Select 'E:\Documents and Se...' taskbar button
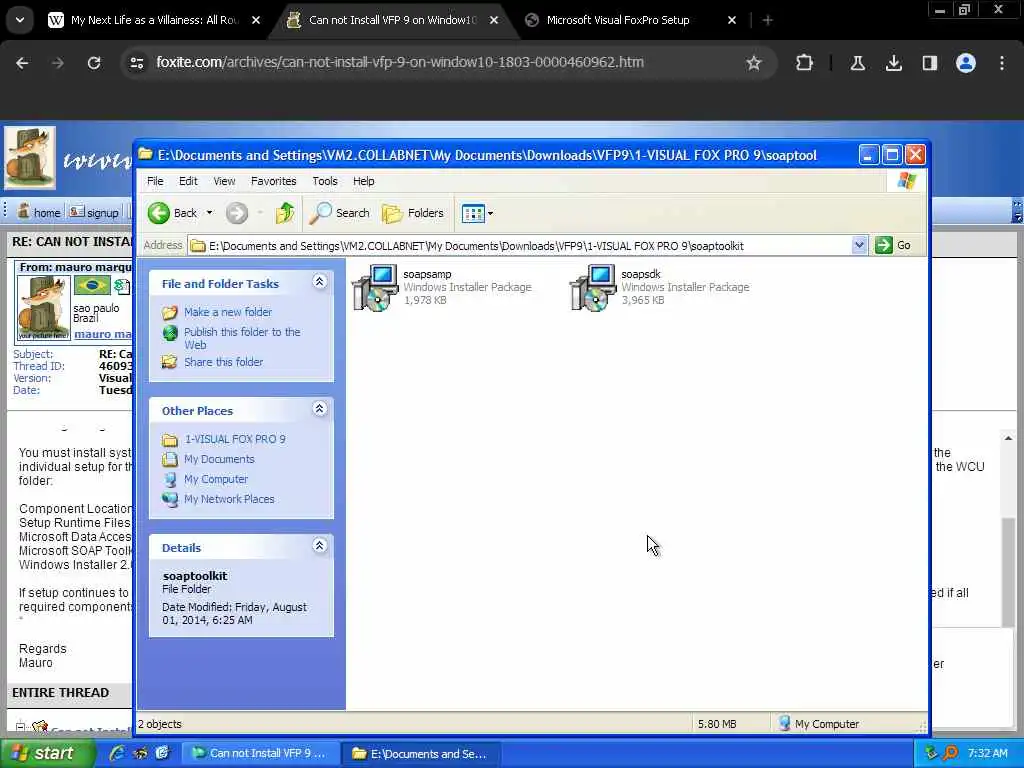1024x768 pixels. point(421,754)
